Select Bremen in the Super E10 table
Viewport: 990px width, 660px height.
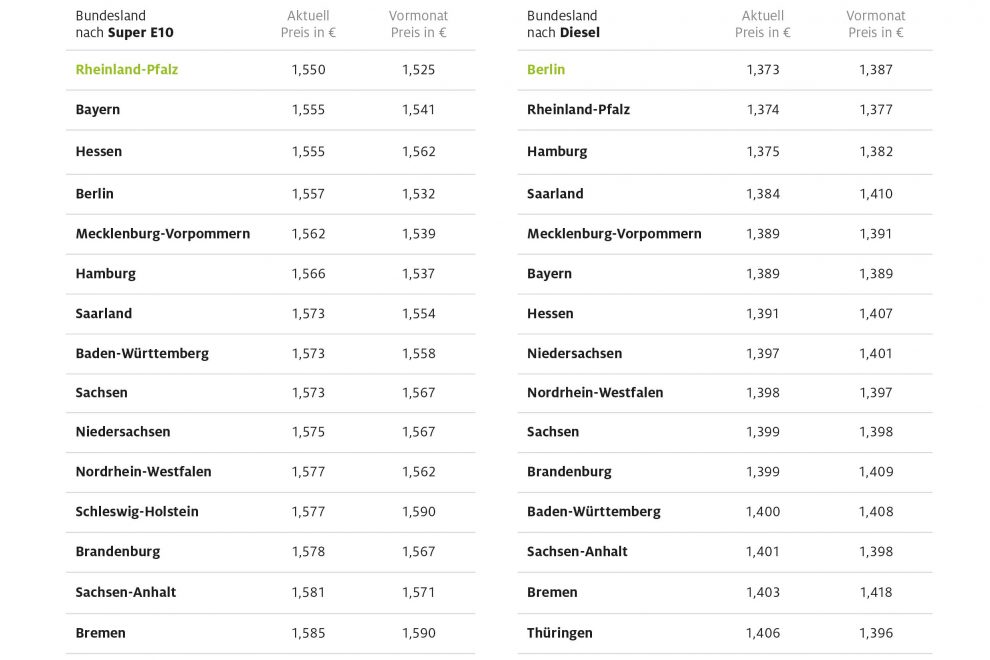pyautogui.click(x=101, y=633)
